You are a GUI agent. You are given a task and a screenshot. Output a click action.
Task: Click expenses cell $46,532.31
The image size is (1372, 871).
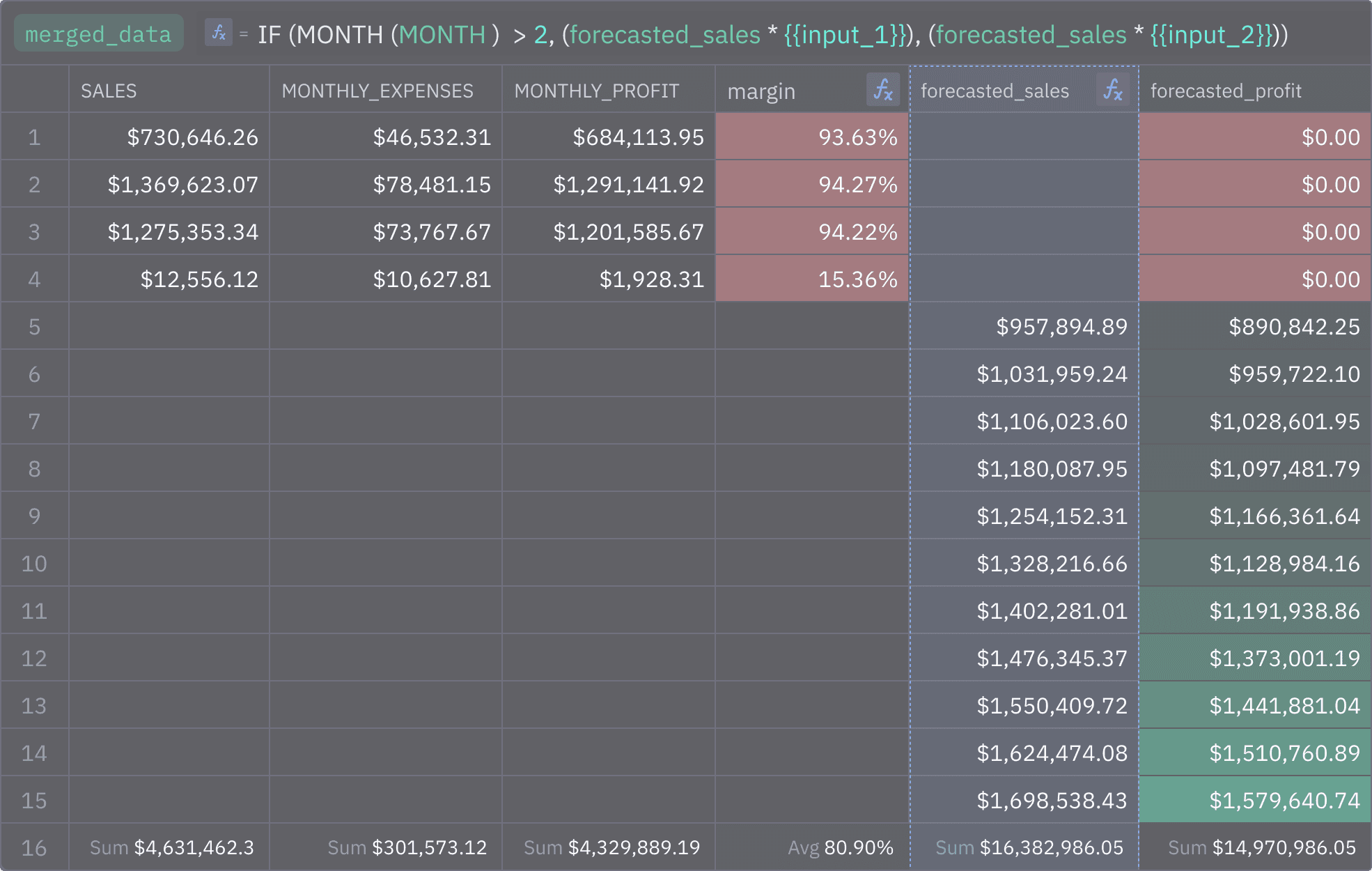click(386, 137)
